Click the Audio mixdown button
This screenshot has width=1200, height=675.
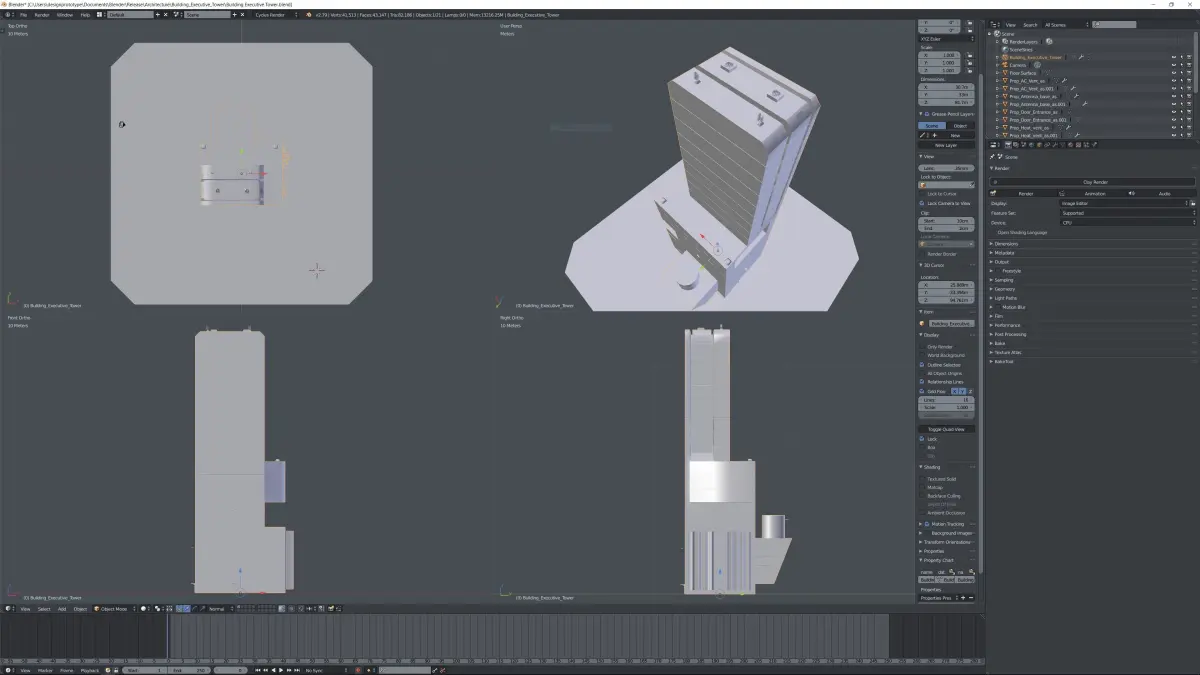coord(1162,193)
